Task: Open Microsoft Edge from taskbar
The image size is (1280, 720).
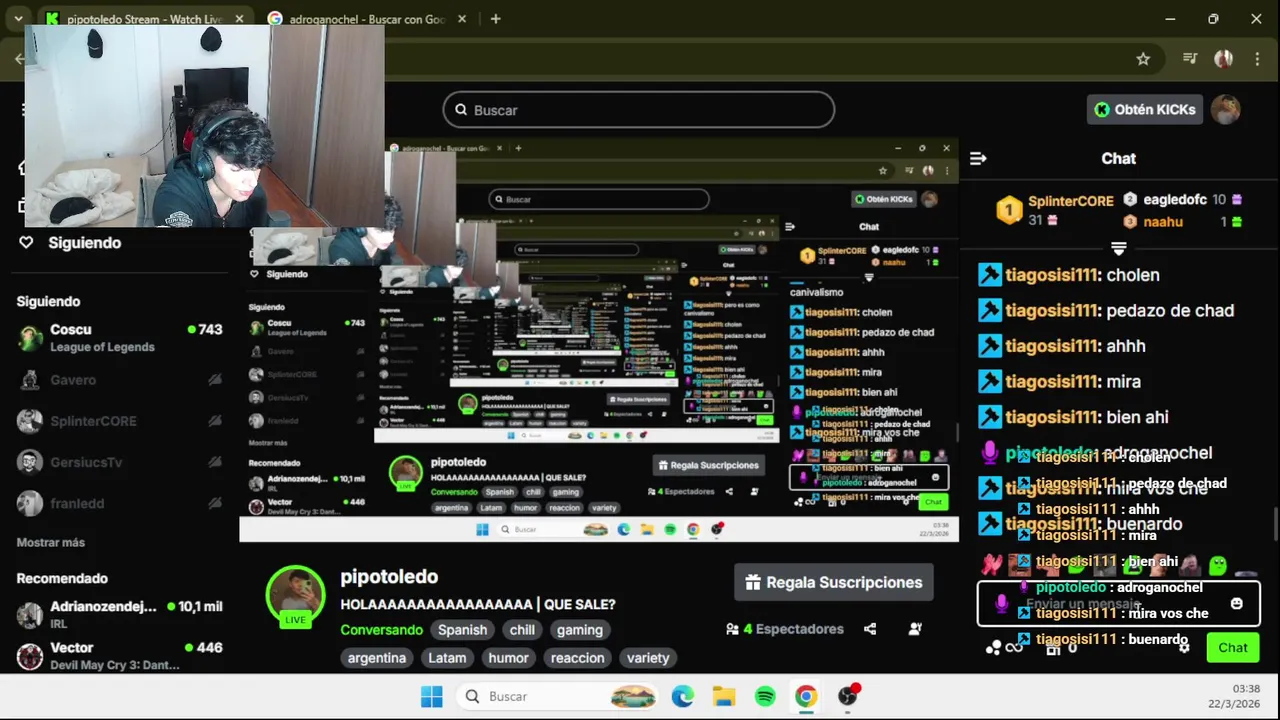Action: click(x=683, y=696)
